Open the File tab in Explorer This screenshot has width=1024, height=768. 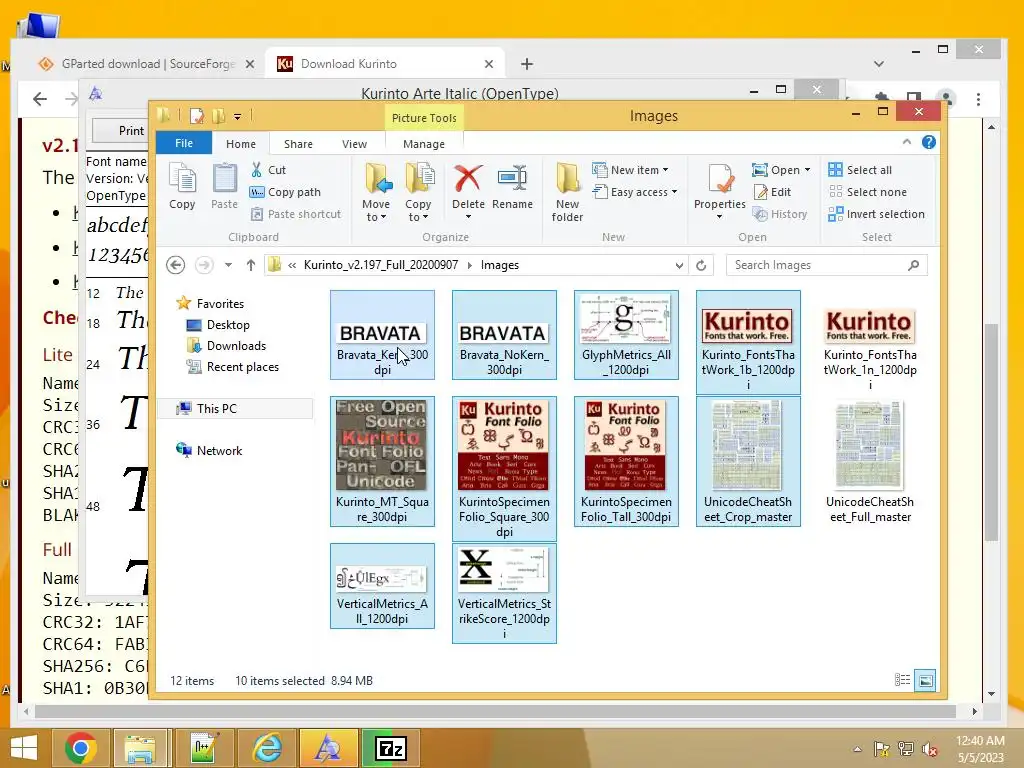tap(184, 143)
